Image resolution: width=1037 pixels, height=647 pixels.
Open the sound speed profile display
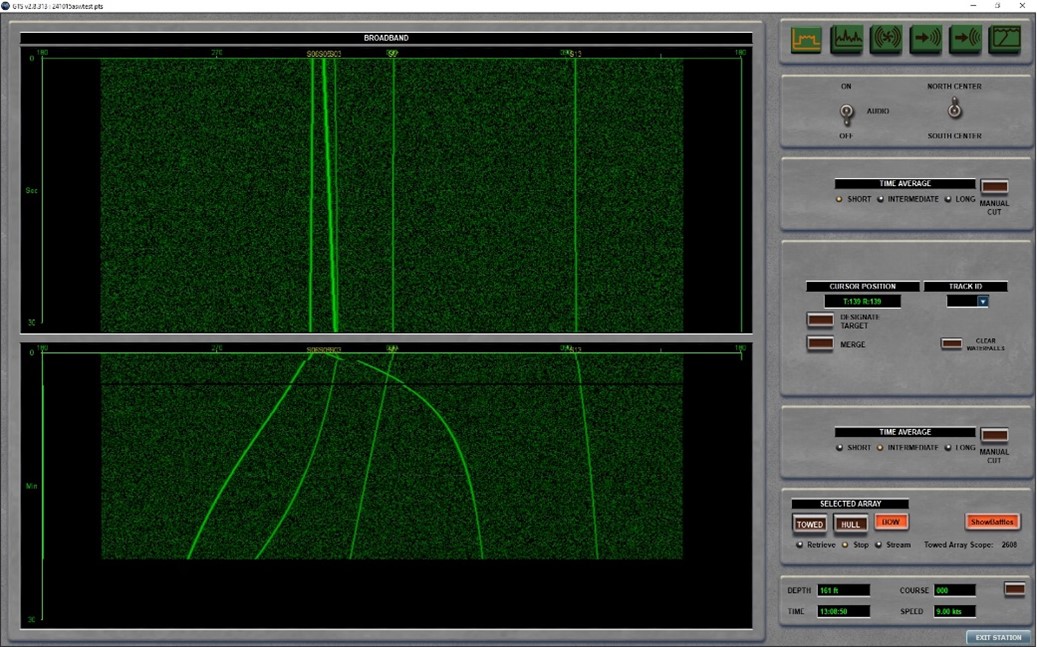[x=1005, y=40]
